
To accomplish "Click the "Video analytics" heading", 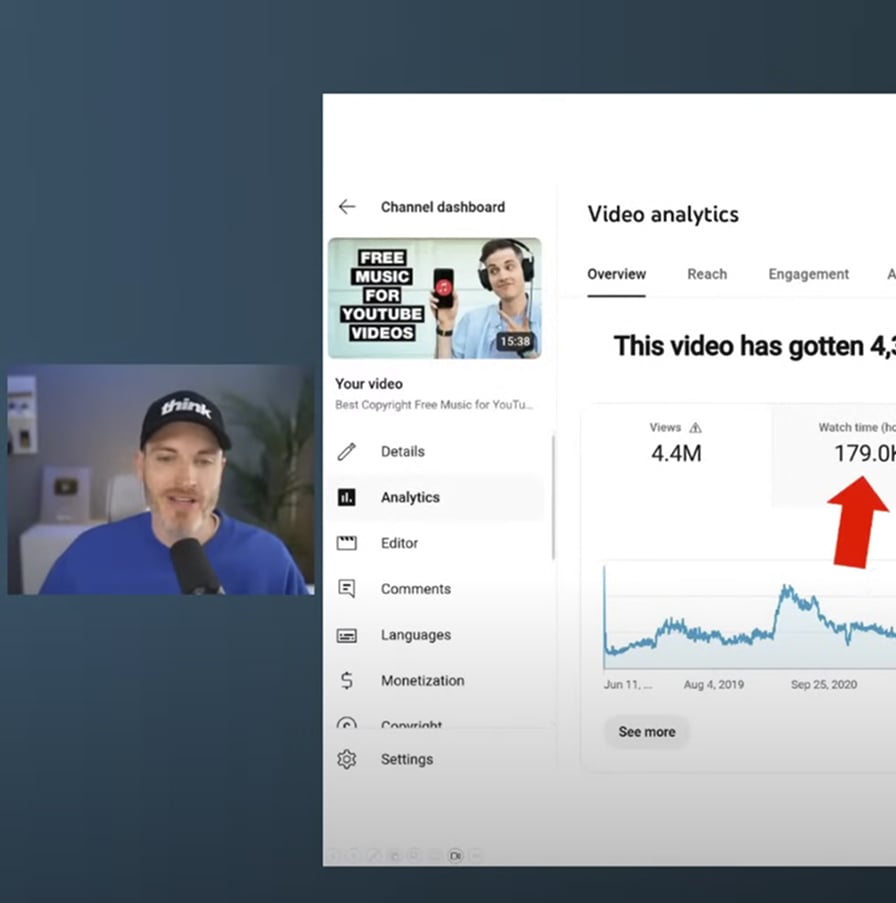I will [x=663, y=214].
